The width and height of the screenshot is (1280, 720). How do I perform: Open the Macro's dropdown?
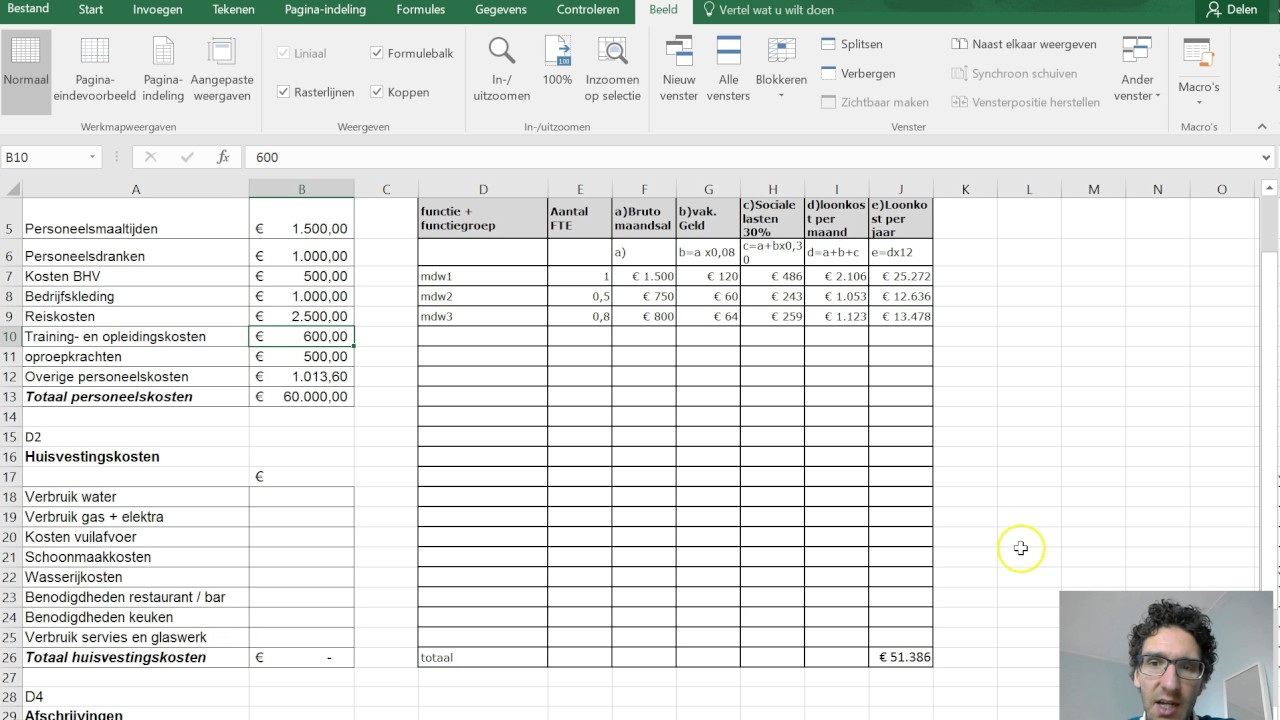point(1199,70)
